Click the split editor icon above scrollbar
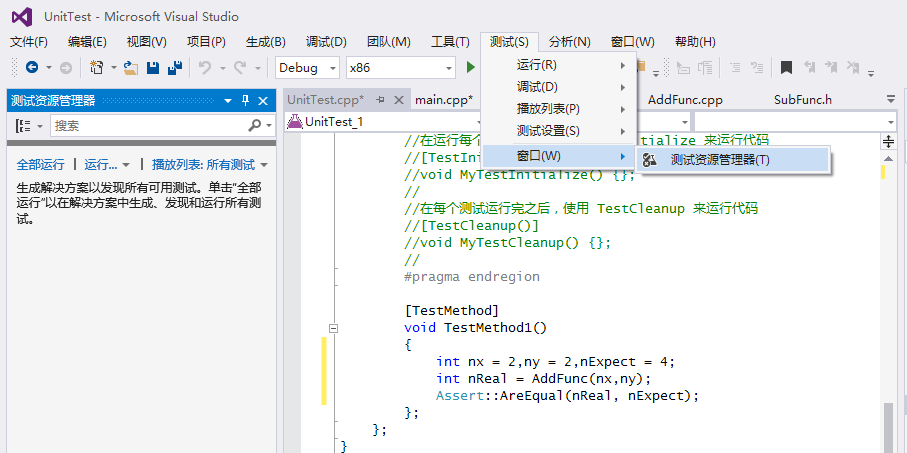 (888, 141)
